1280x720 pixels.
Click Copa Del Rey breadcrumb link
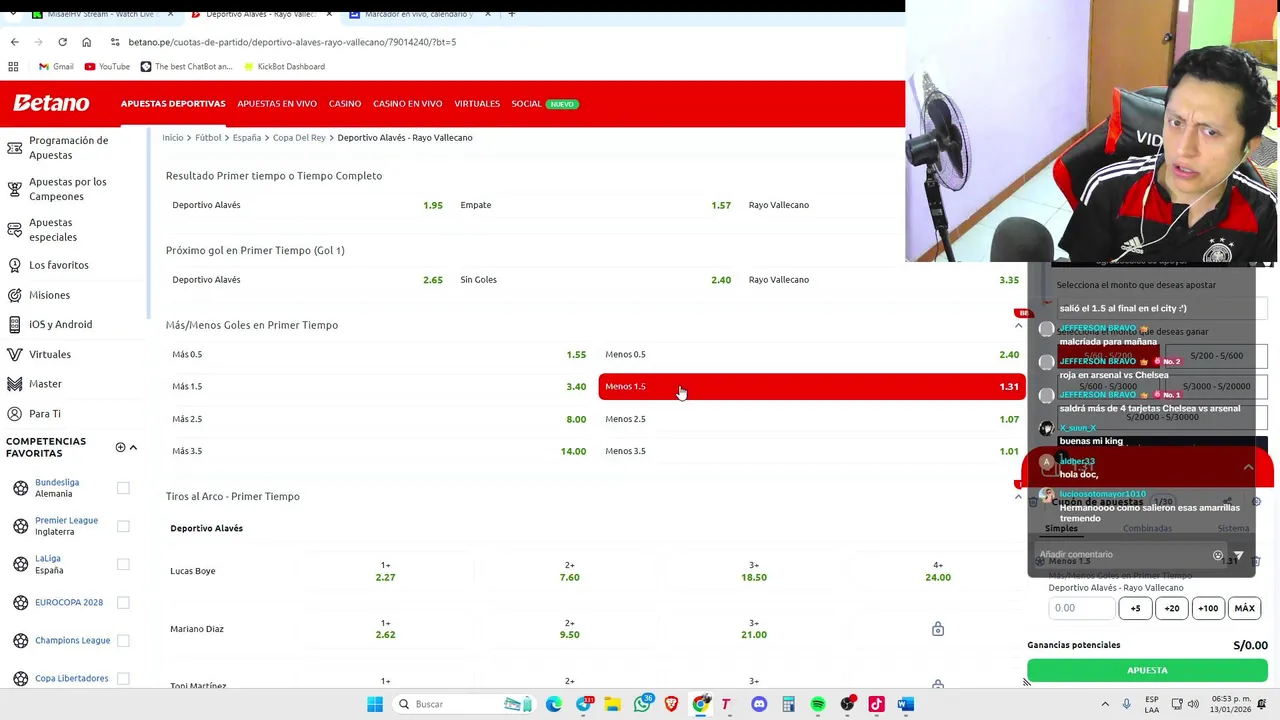click(x=299, y=137)
